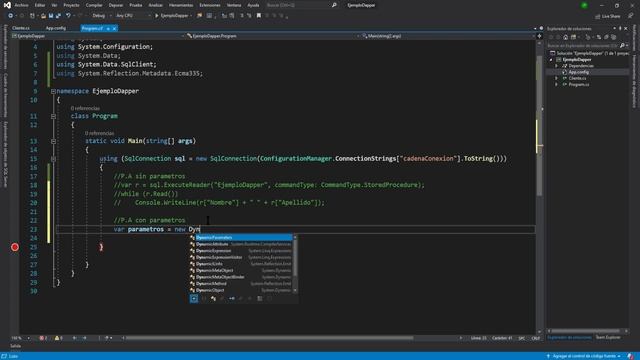
Task: Click the errors indicator in the editor status strip
Action: pos(43,338)
